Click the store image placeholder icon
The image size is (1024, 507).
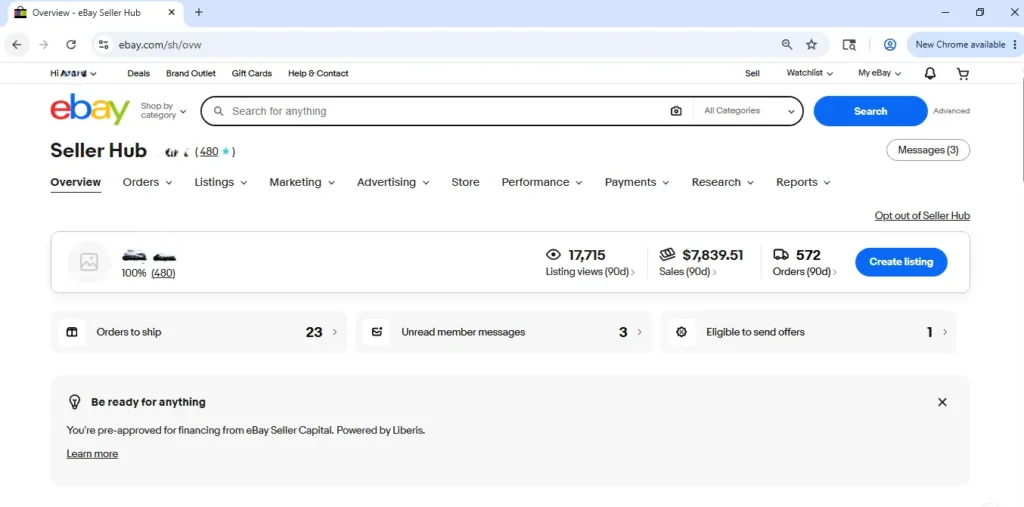[89, 262]
